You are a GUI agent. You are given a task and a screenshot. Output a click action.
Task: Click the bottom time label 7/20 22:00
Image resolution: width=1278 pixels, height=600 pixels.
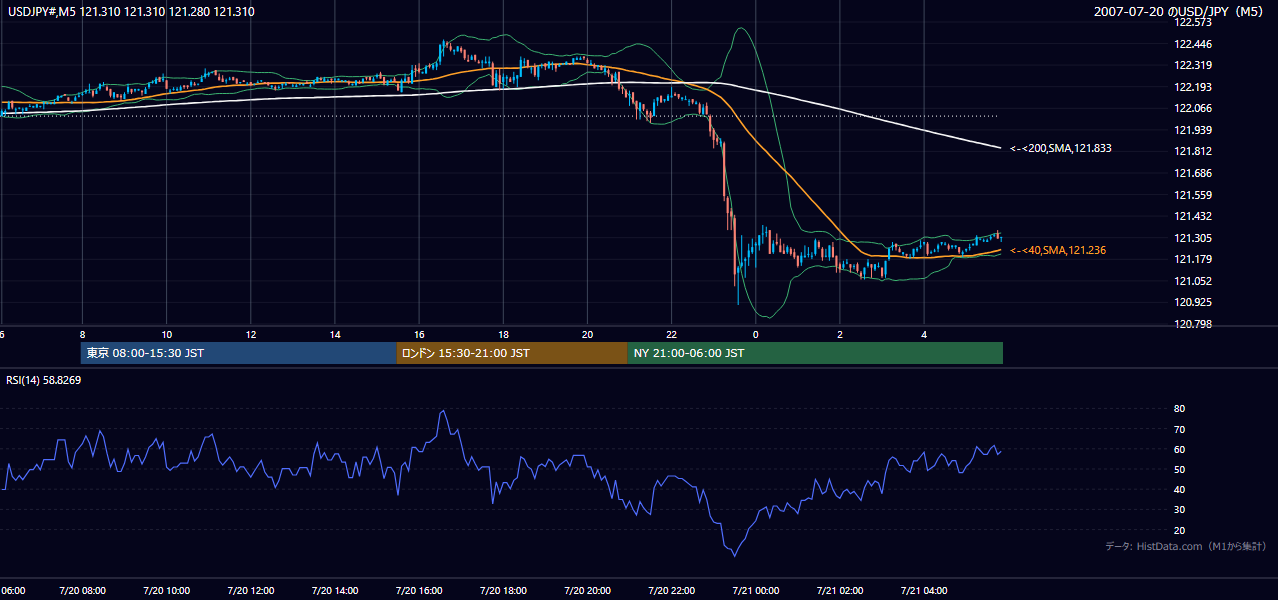pos(671,591)
